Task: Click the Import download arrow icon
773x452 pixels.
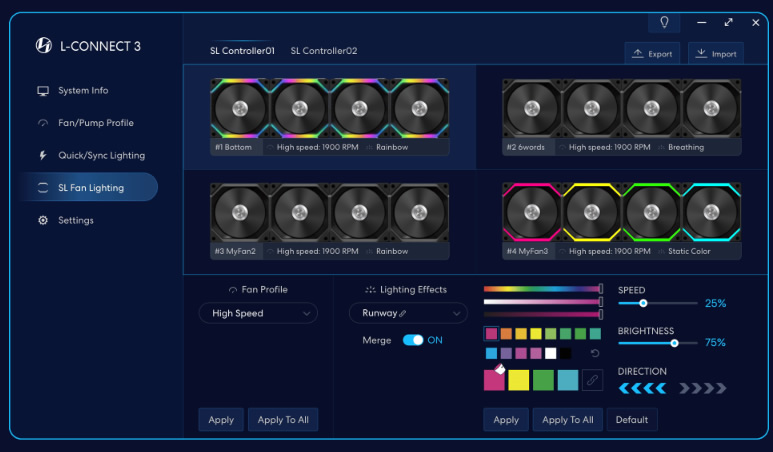Action: [701, 53]
